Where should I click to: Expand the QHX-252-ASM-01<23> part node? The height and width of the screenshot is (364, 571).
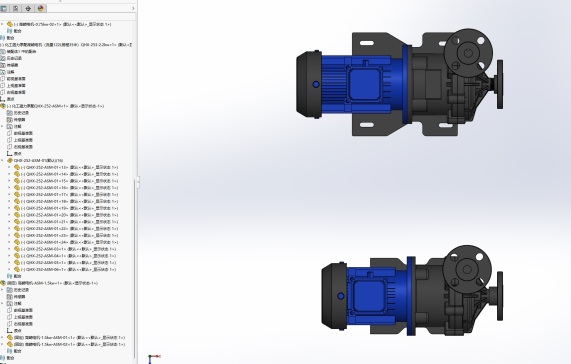coord(9,236)
